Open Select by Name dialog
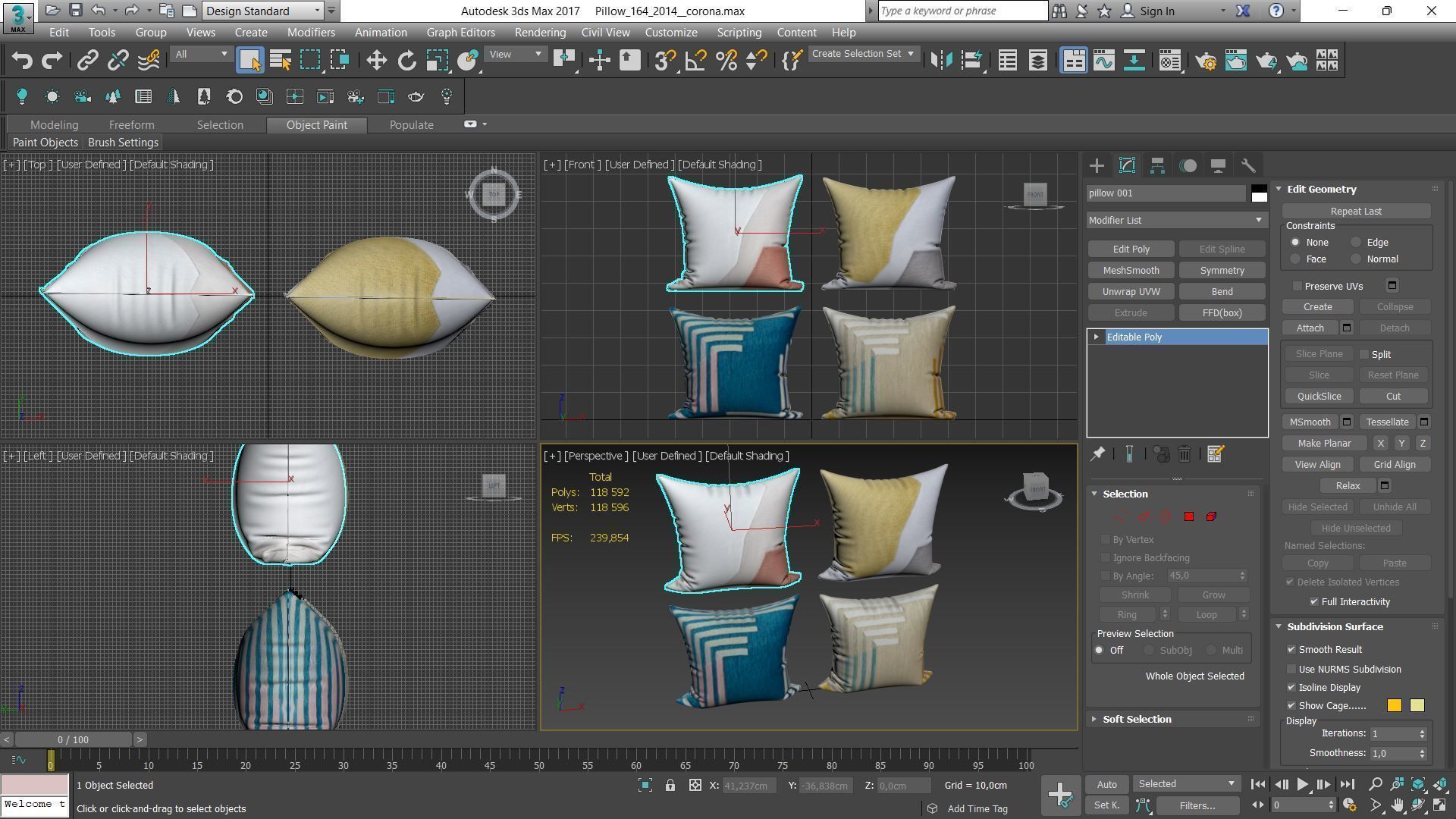The height and width of the screenshot is (819, 1456). (280, 61)
